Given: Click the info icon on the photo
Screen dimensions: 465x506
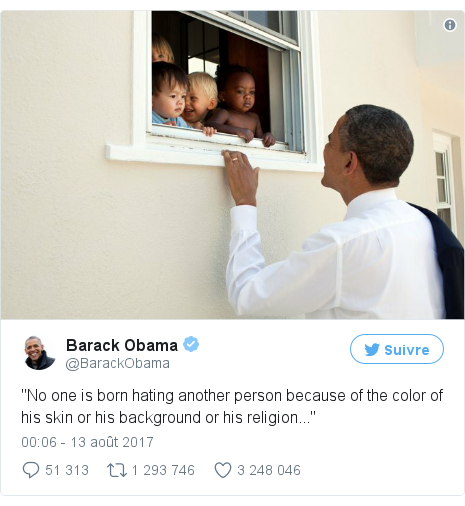Looking at the screenshot, I should click(x=450, y=25).
